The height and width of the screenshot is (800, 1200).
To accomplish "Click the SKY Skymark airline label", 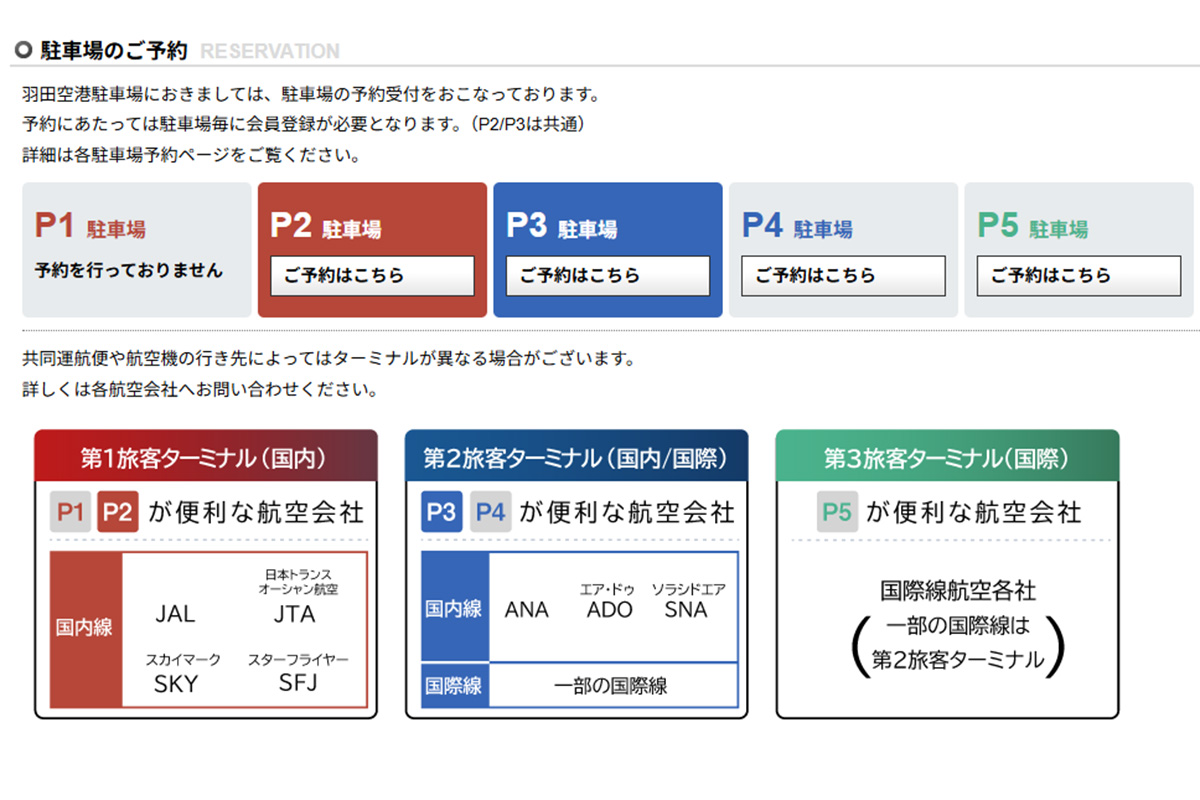I will coord(176,684).
